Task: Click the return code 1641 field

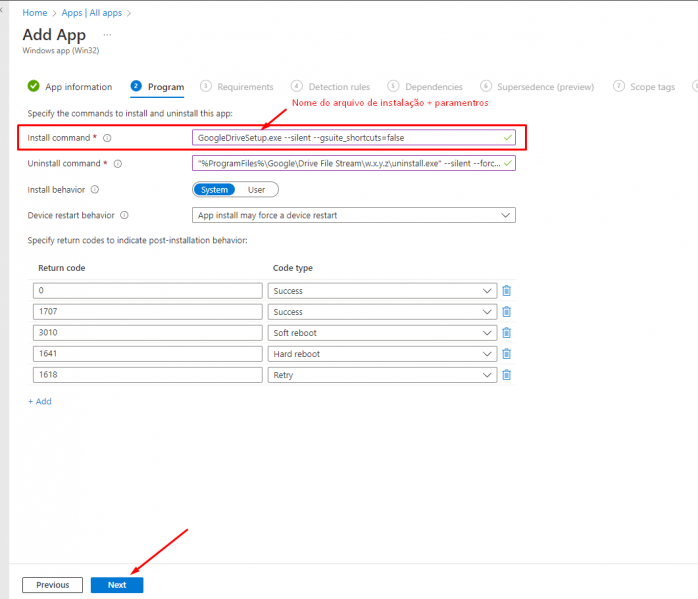Action: coord(147,354)
